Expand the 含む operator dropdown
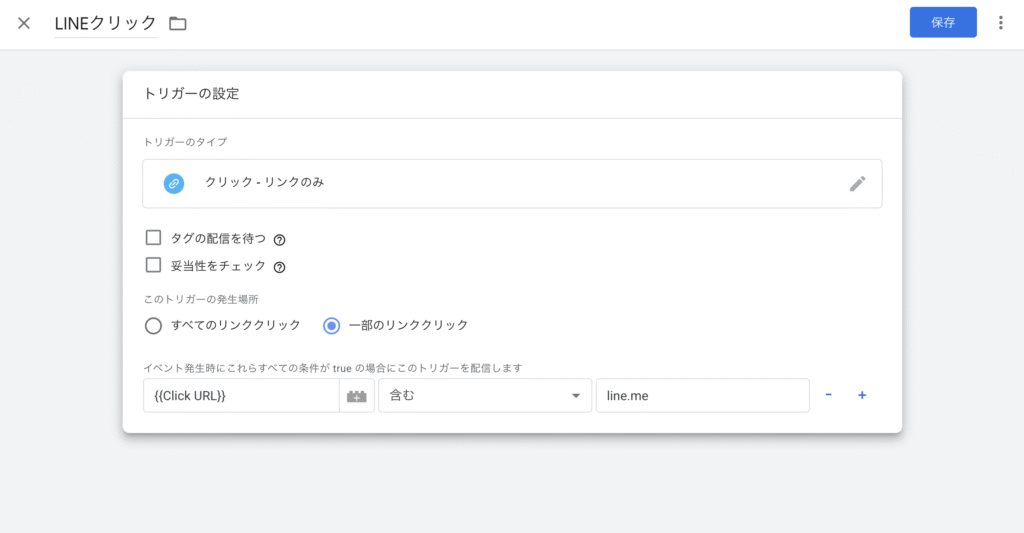This screenshot has width=1024, height=533. 484,396
